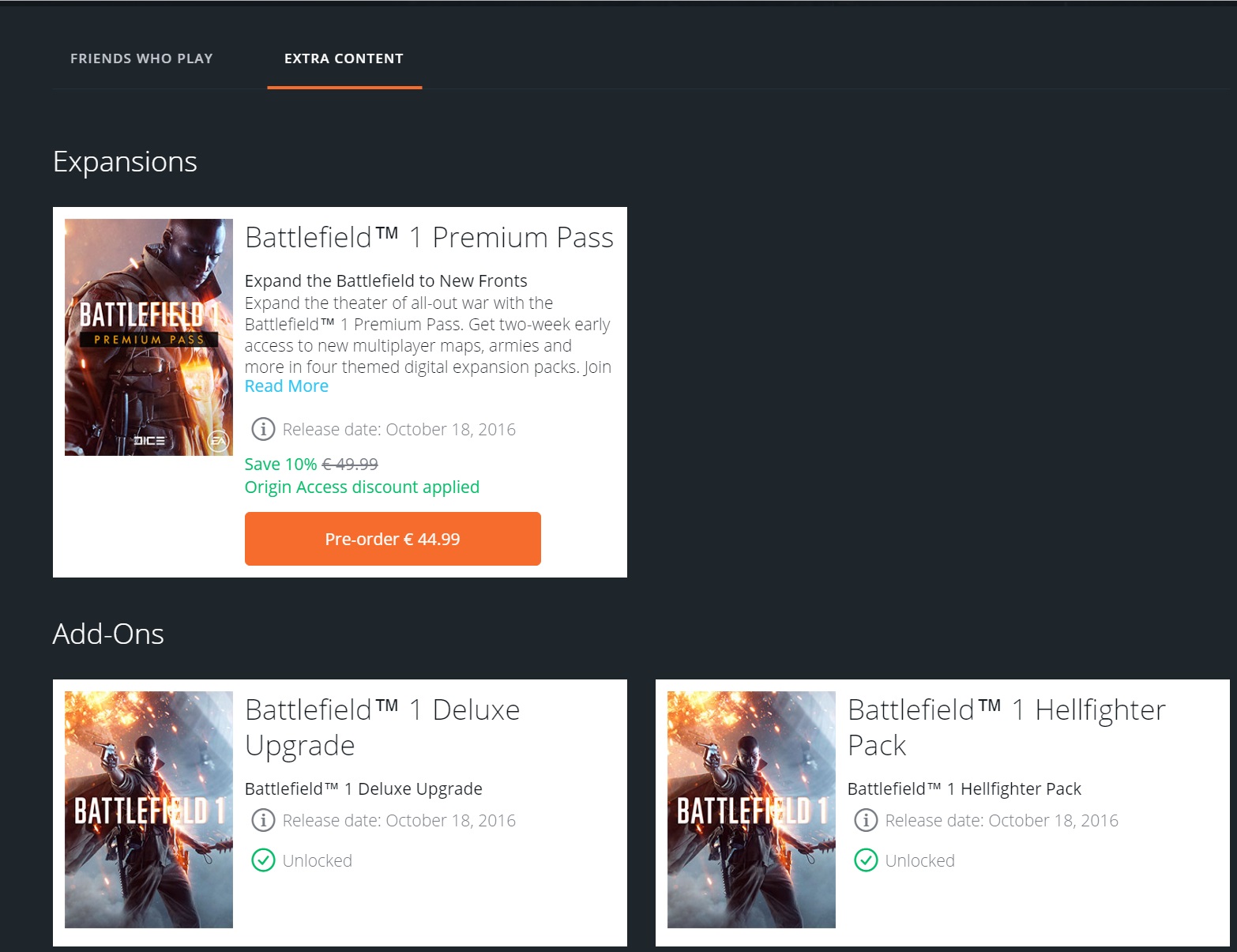The width and height of the screenshot is (1237, 952).
Task: Switch to the Friends Who Play tab
Action: click(x=141, y=58)
